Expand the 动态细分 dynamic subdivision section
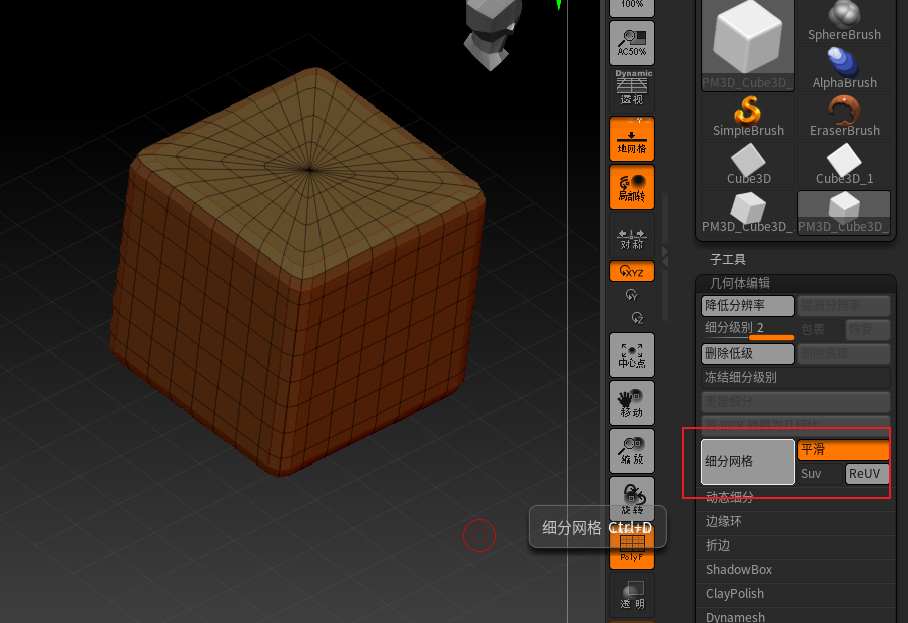Viewport: 908px width, 623px height. (x=730, y=497)
